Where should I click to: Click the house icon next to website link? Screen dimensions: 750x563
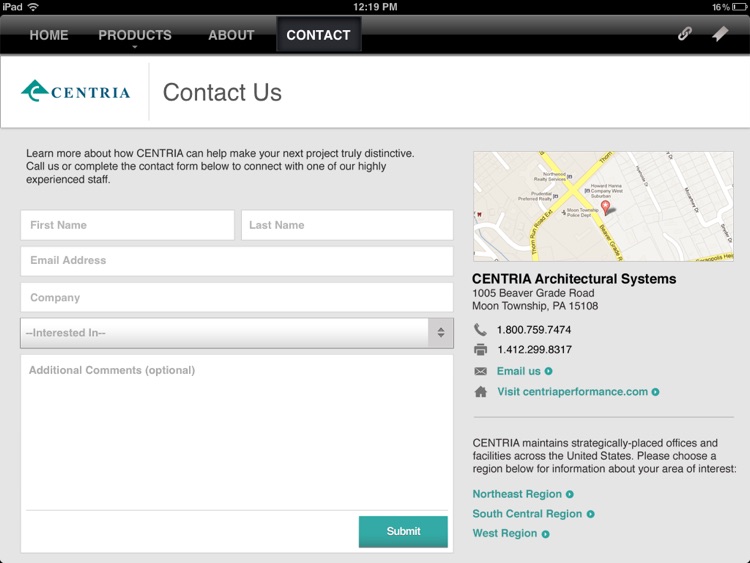[x=480, y=392]
